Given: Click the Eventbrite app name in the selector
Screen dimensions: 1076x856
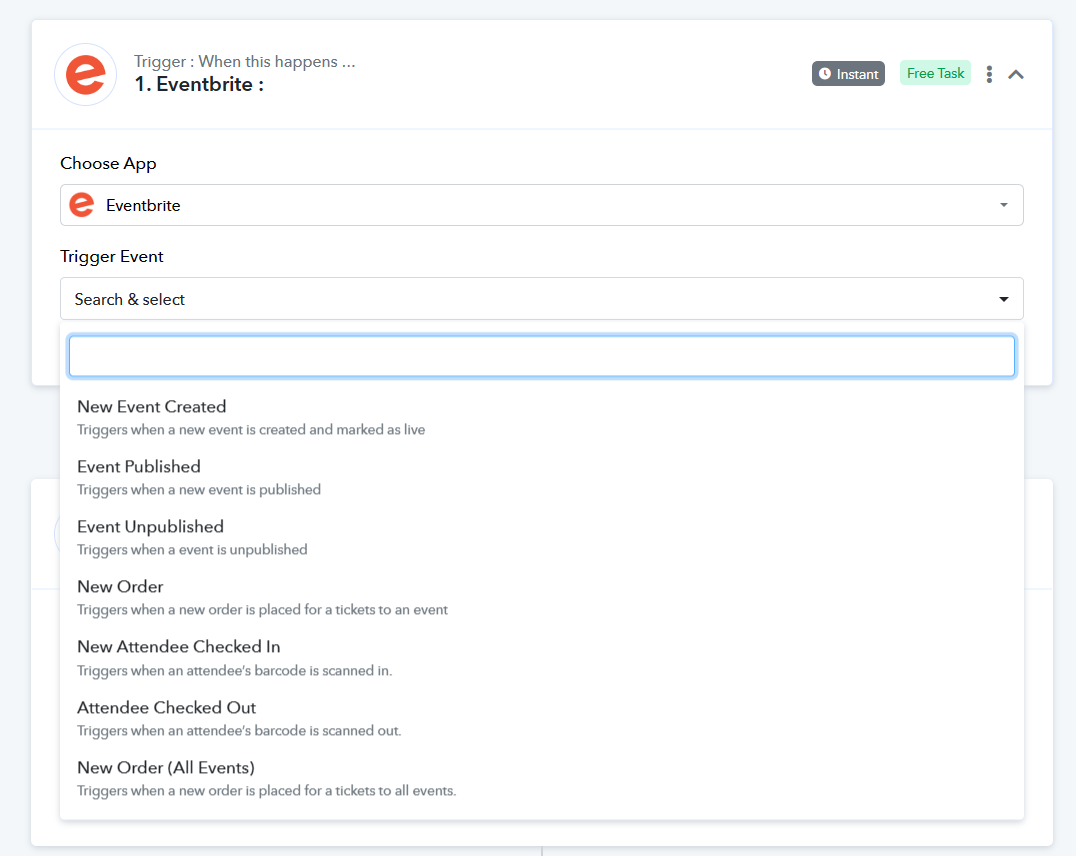Looking at the screenshot, I should [143, 205].
